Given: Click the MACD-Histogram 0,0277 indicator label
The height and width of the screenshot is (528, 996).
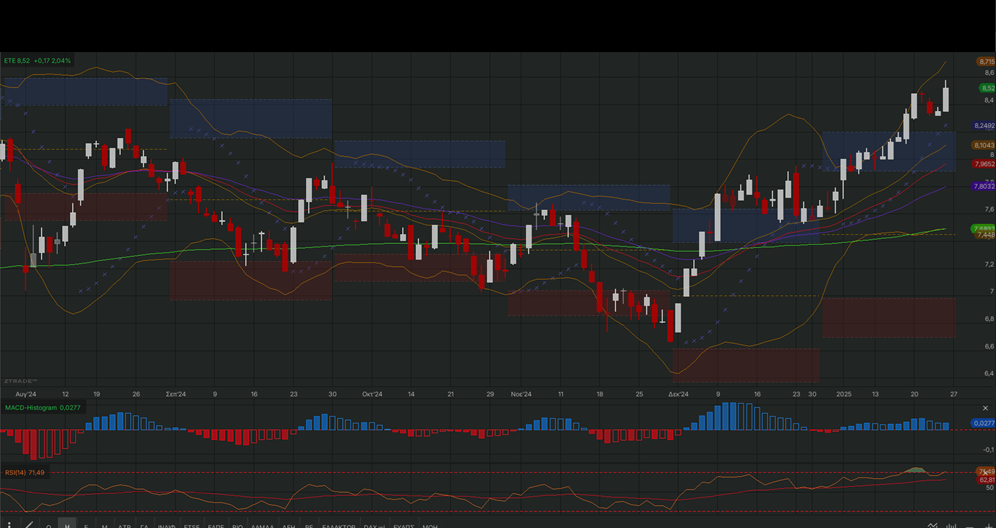Looking at the screenshot, I should pos(43,407).
